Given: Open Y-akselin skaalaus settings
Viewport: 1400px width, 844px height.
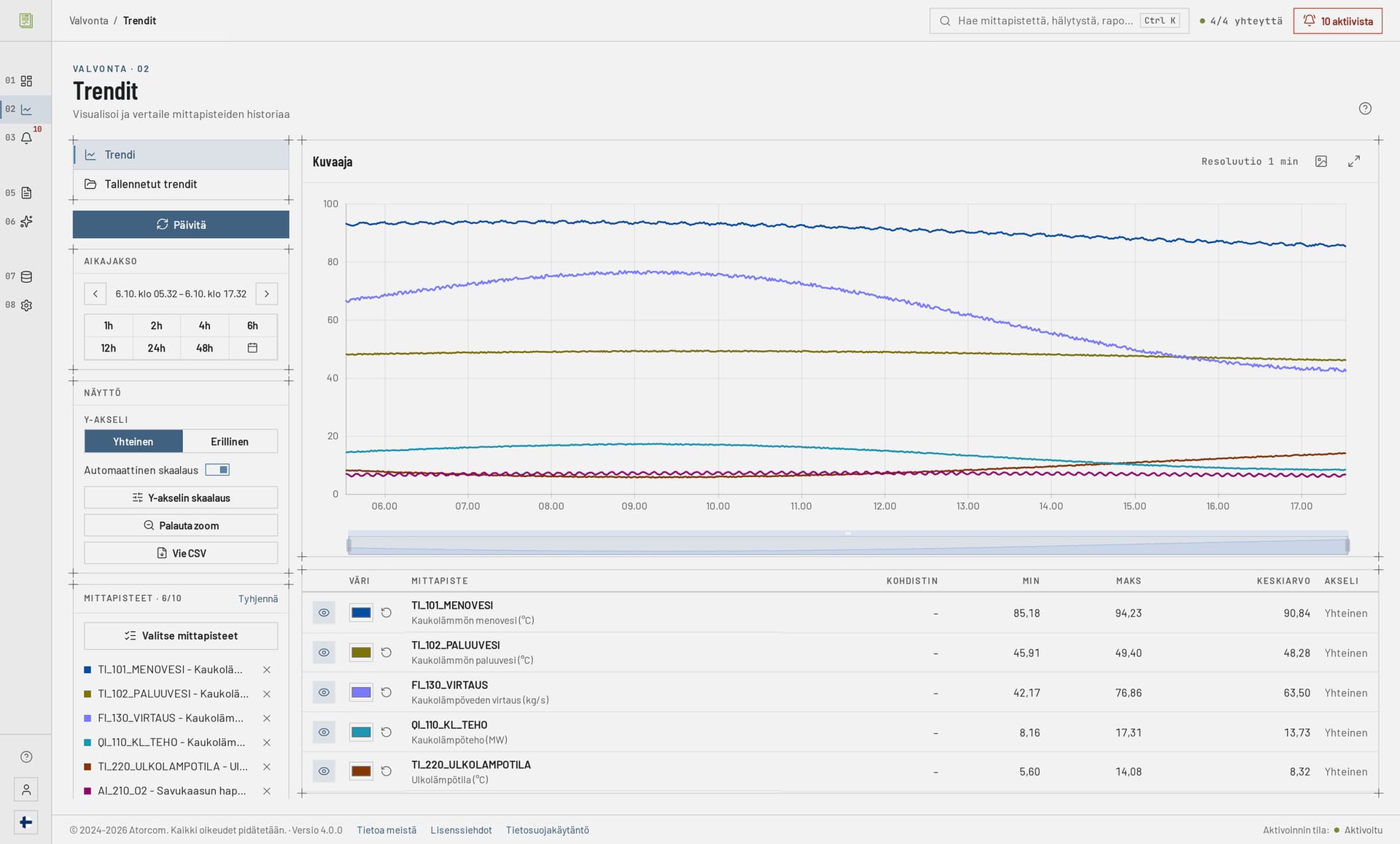Looking at the screenshot, I should click(x=181, y=498).
